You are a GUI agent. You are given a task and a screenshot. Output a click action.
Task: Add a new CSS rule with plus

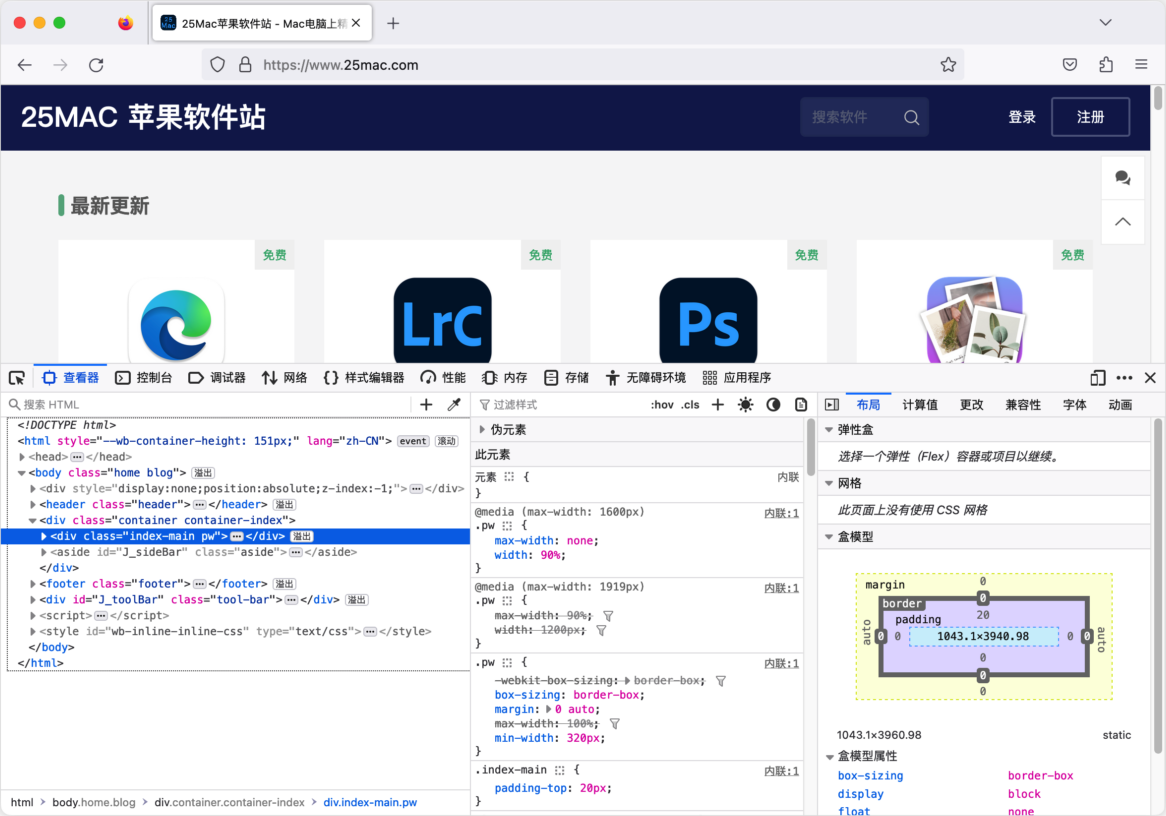coord(718,405)
